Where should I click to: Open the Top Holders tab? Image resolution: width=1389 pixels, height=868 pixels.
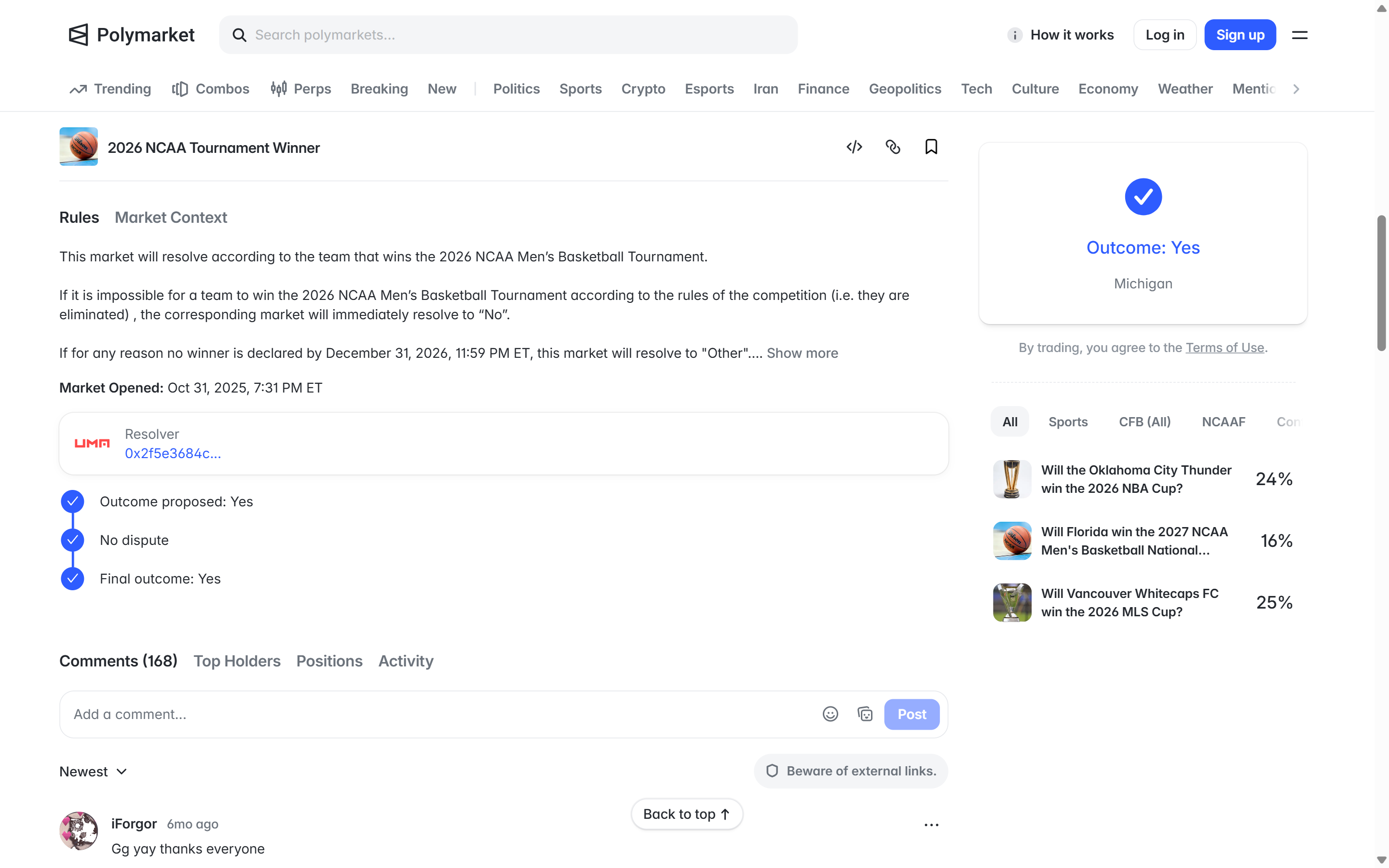click(236, 661)
